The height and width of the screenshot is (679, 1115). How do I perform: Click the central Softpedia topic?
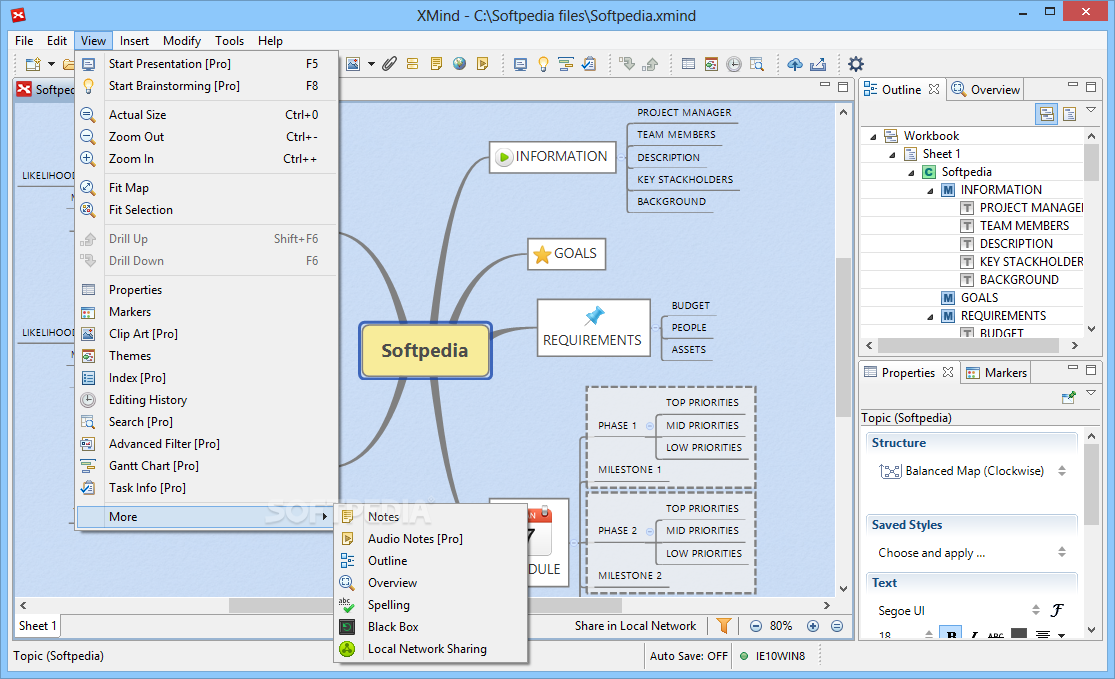[425, 351]
